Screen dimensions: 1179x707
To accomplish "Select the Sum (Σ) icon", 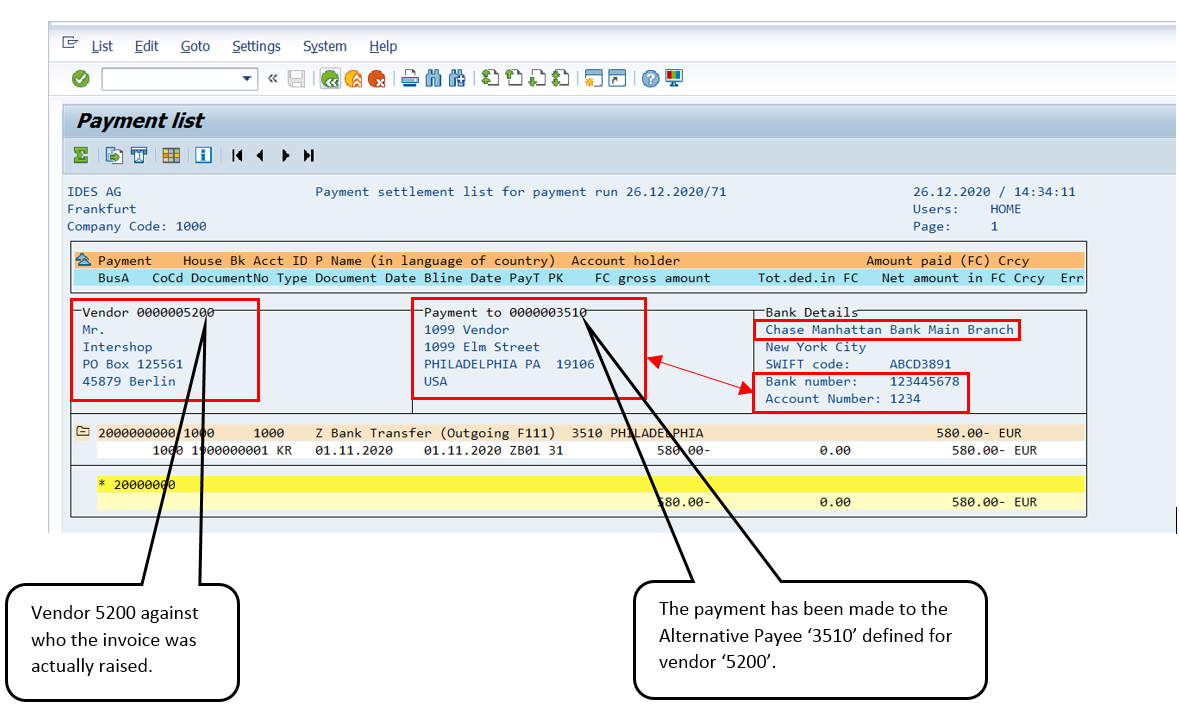I will click(80, 155).
